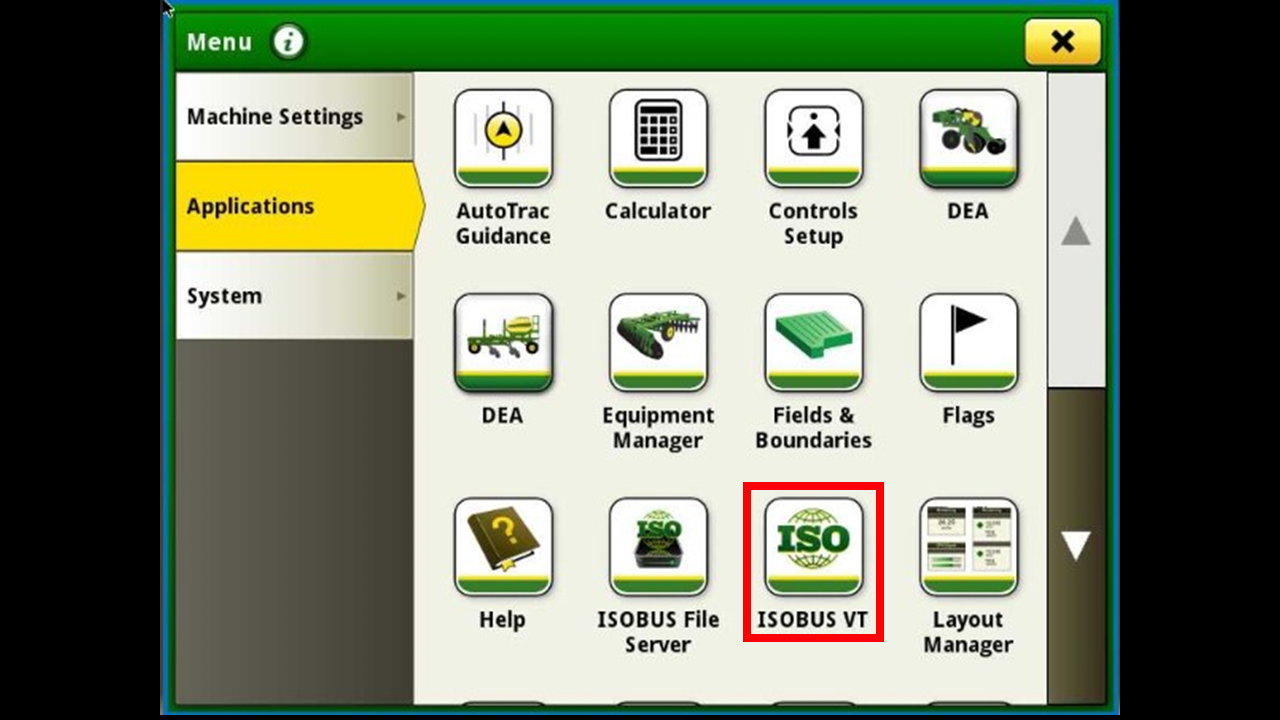
Task: Click the scroll up arrow
Action: point(1076,232)
